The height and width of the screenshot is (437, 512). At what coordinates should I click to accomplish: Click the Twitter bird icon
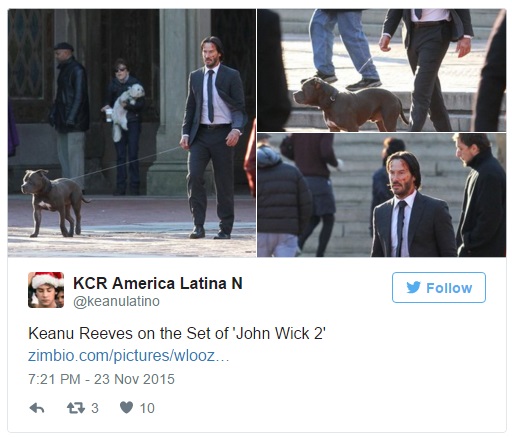(x=413, y=288)
